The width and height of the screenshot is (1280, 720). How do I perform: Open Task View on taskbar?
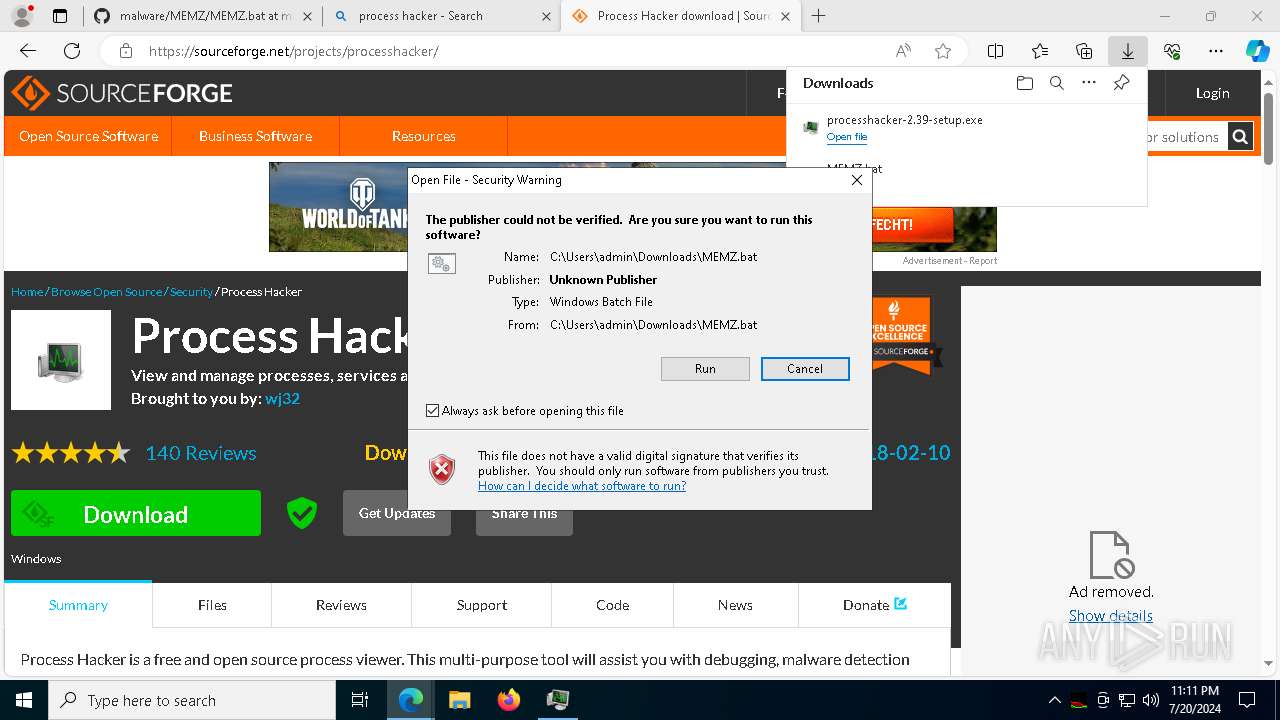[x=361, y=700]
